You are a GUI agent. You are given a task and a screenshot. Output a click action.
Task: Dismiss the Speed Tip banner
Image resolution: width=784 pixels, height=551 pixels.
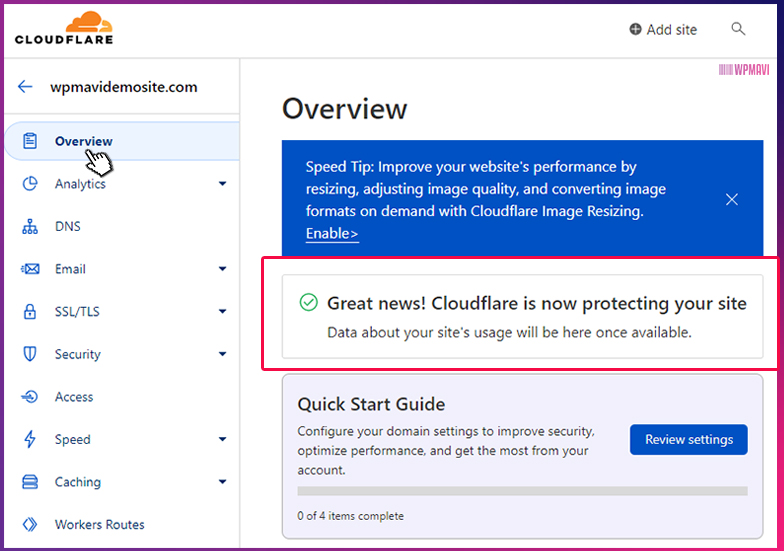(732, 200)
